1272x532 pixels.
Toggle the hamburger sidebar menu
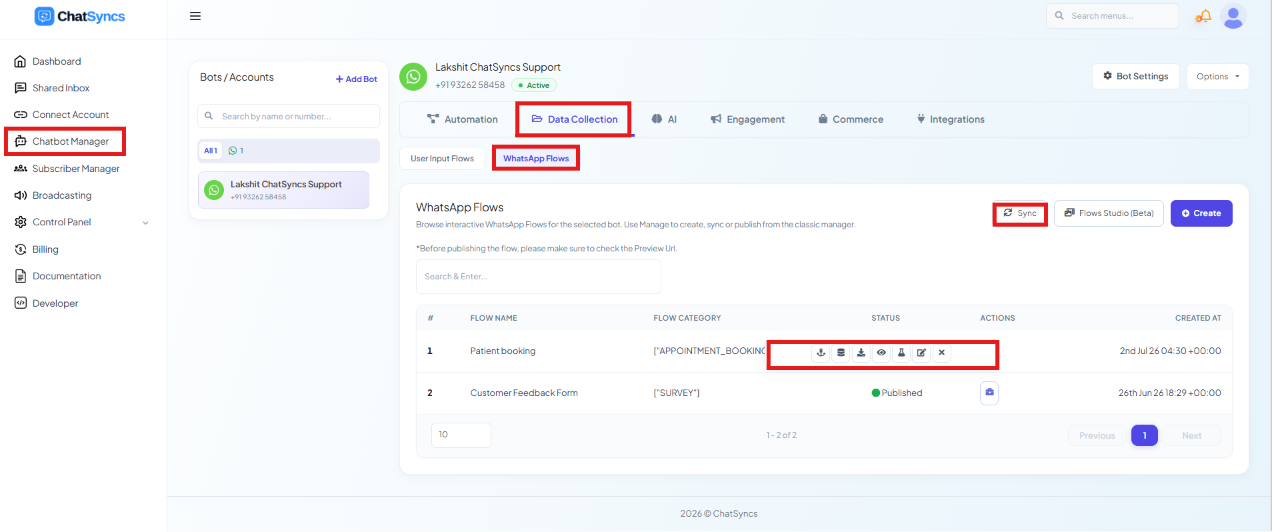(195, 16)
